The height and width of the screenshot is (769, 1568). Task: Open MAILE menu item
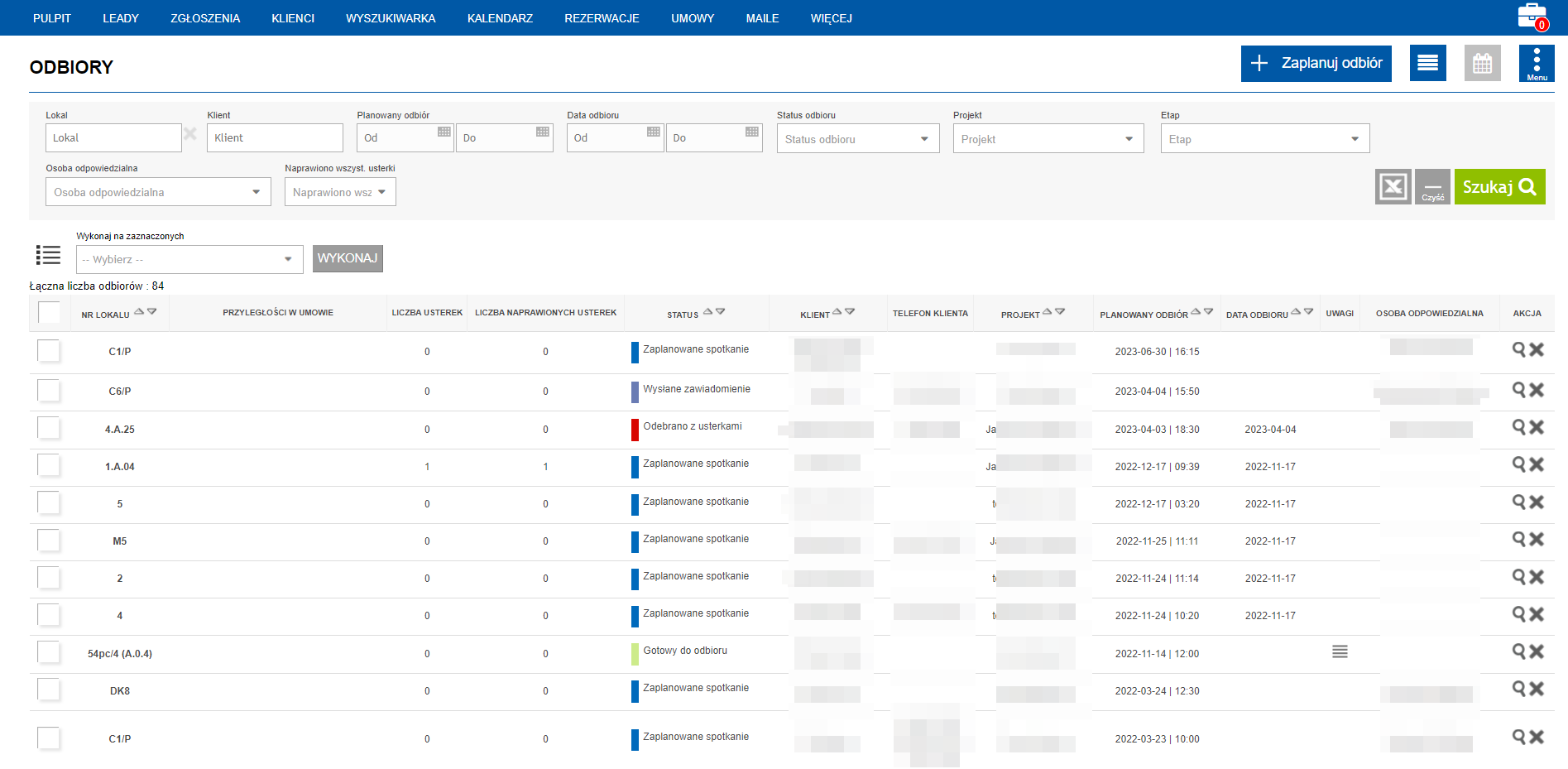(x=762, y=18)
